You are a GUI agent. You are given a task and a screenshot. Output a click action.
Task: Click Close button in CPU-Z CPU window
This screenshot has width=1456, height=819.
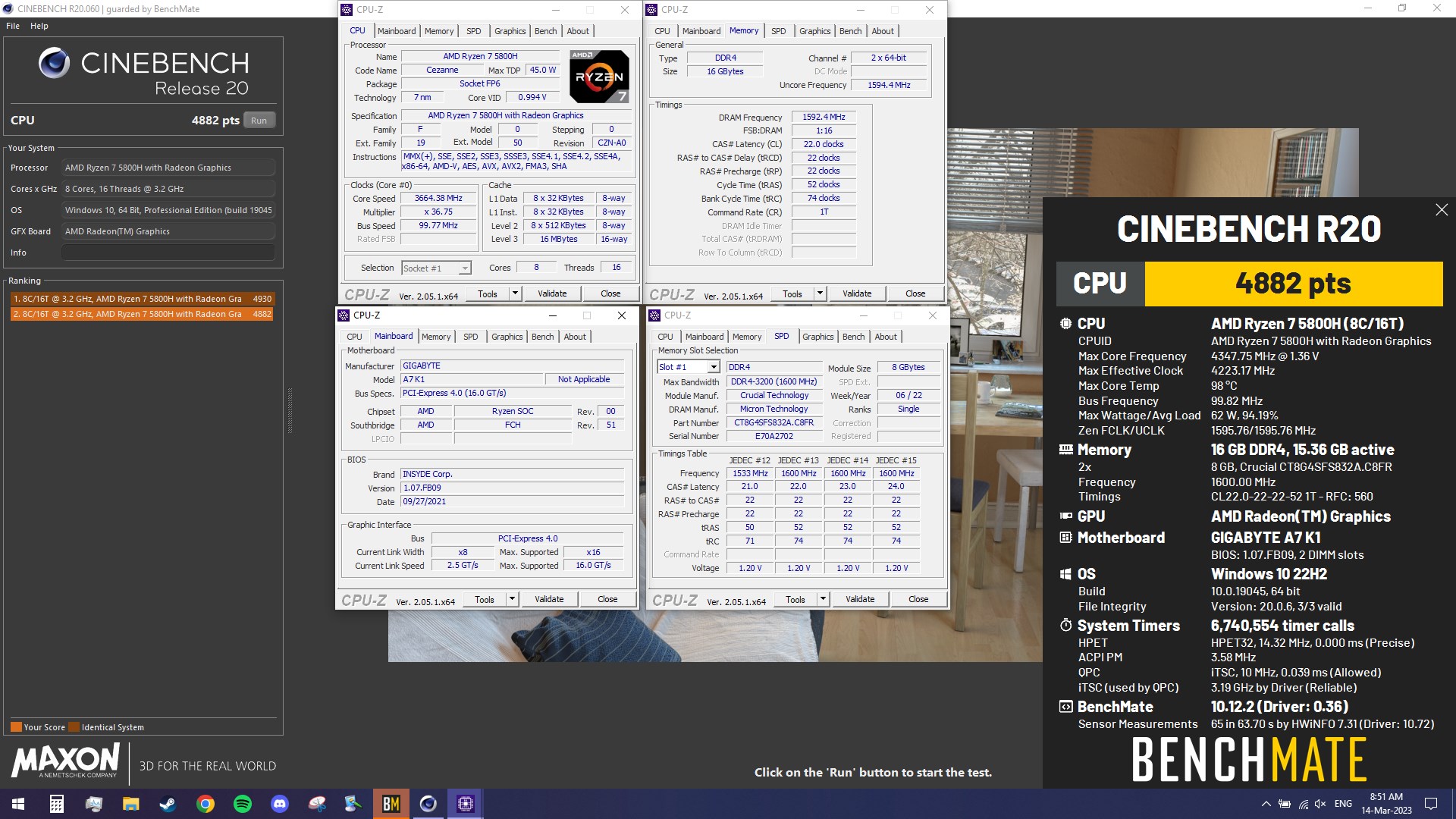[x=610, y=293]
